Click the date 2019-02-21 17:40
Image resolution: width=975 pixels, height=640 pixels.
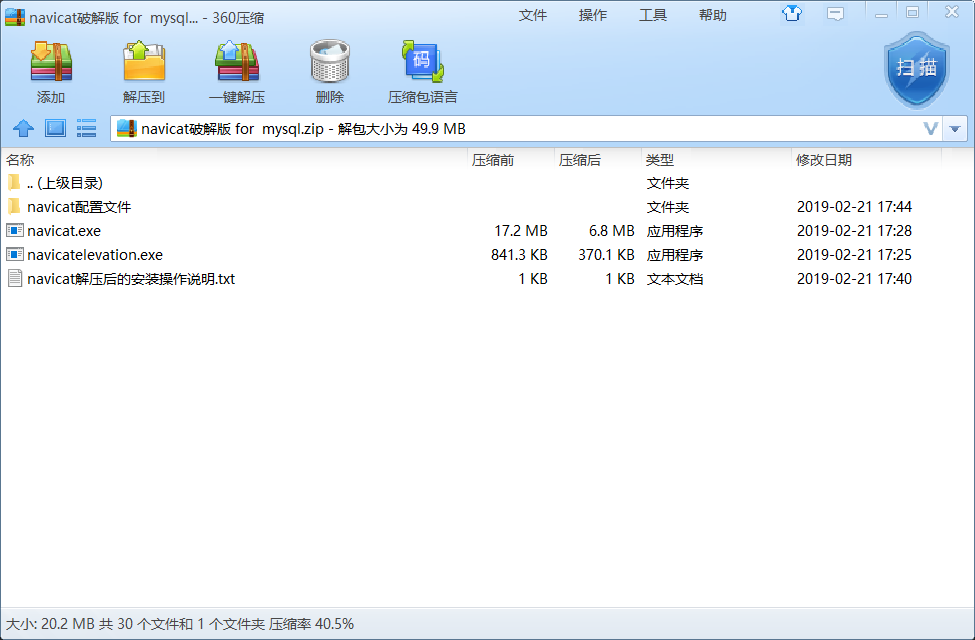click(x=854, y=279)
